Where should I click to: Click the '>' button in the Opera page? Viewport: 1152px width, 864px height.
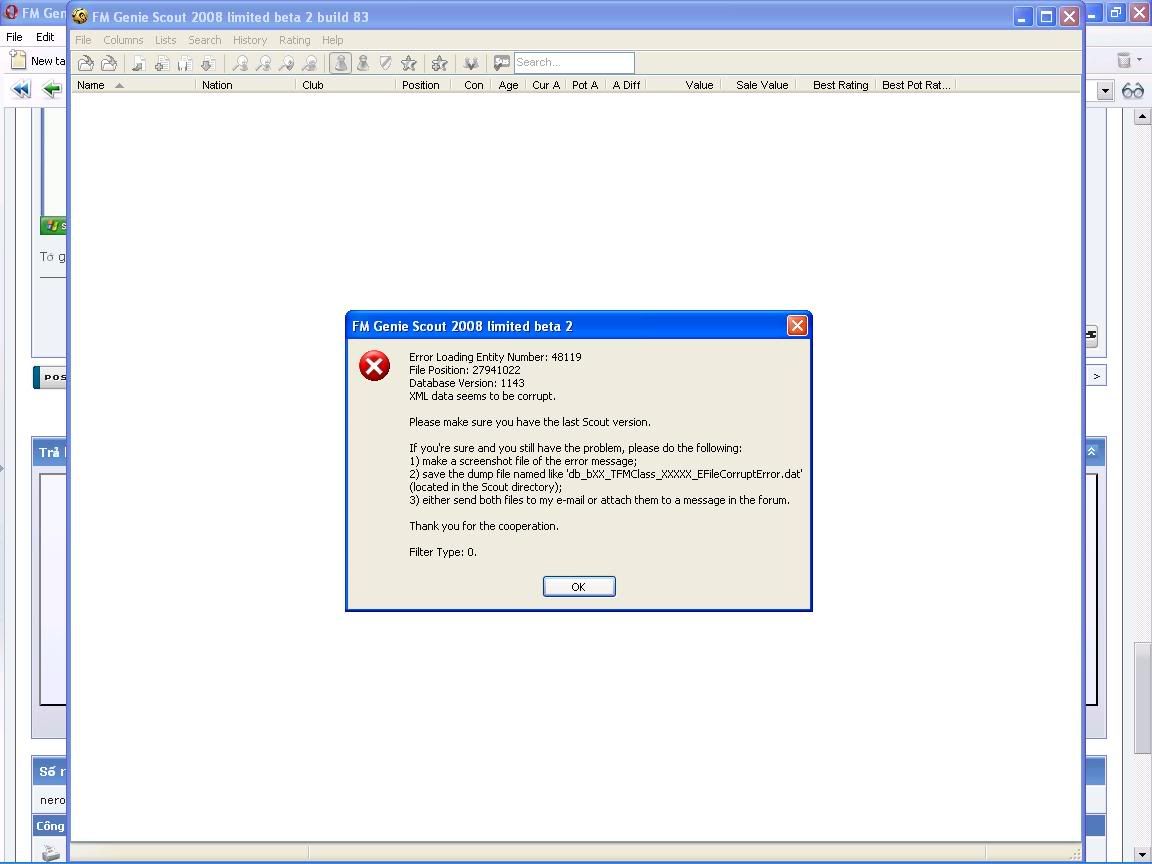click(x=1096, y=376)
